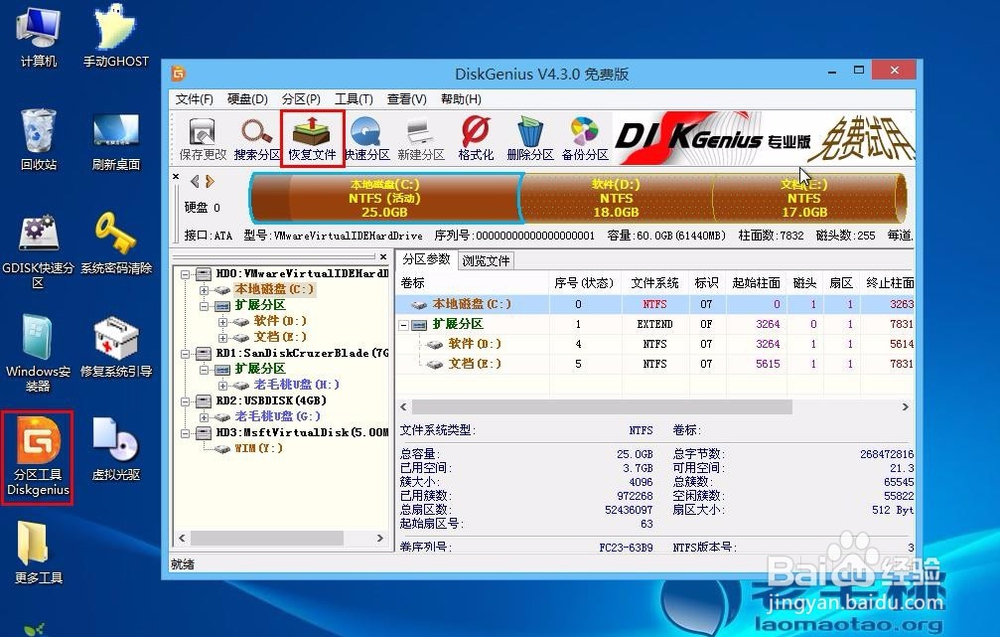This screenshot has height=637, width=1000.
Task: Open the Windows安装器 desktop icon
Action: 38,353
